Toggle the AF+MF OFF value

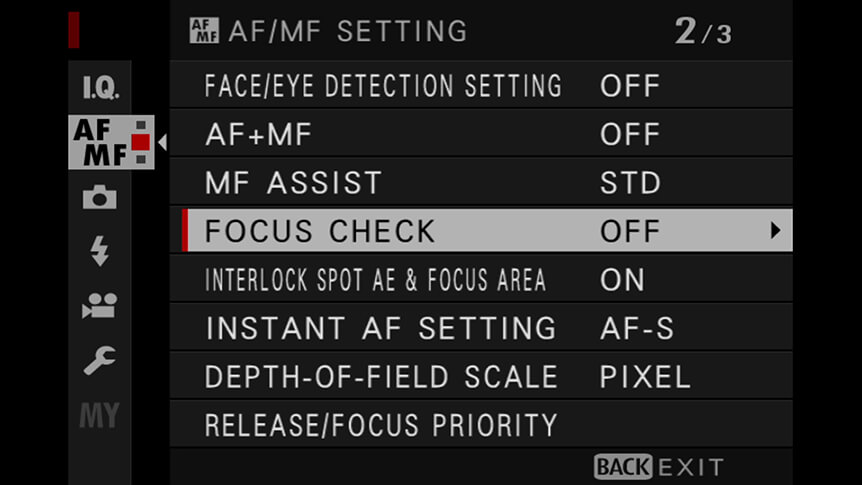pyautogui.click(x=629, y=135)
